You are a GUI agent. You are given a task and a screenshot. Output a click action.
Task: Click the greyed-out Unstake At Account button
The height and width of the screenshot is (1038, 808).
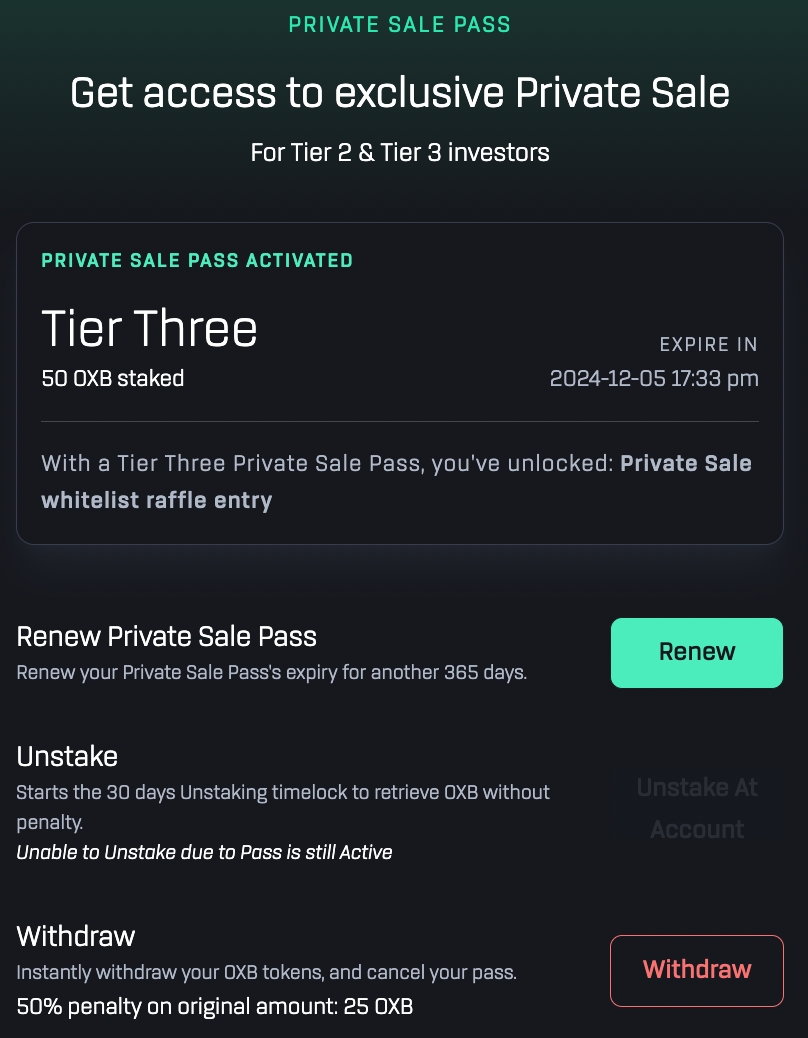[696, 808]
